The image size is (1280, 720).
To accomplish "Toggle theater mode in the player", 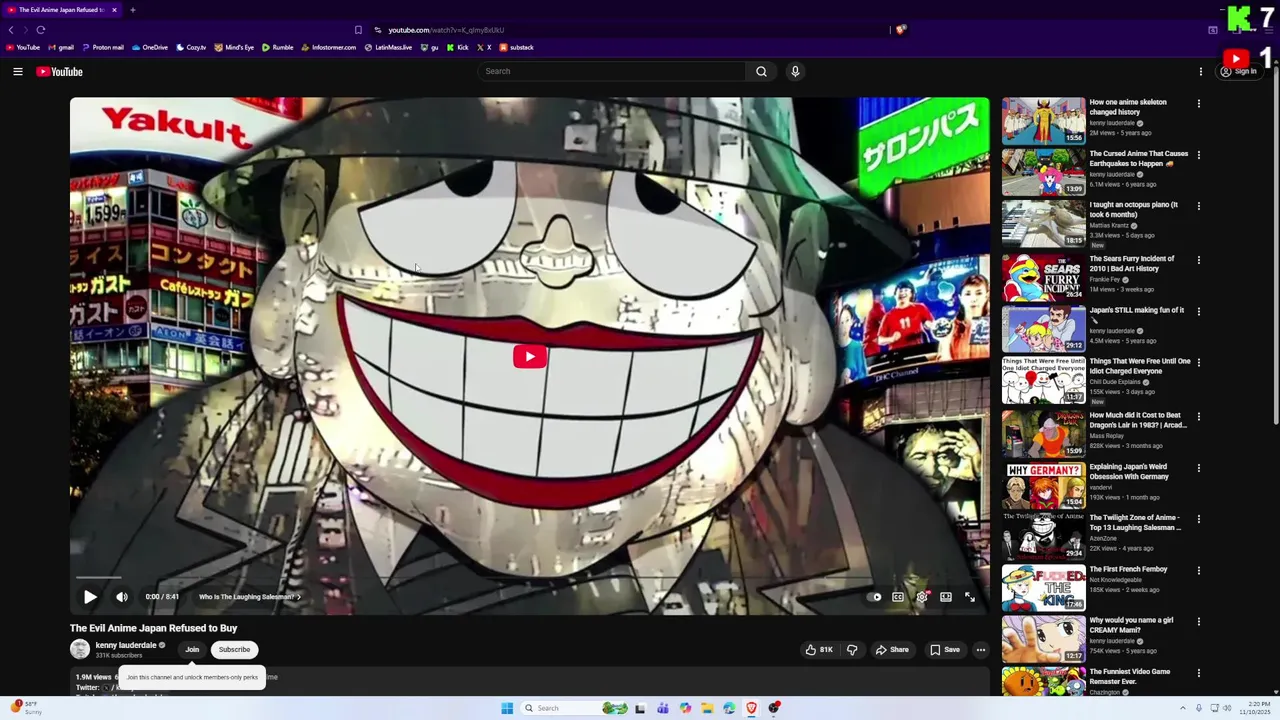I will click(x=946, y=597).
